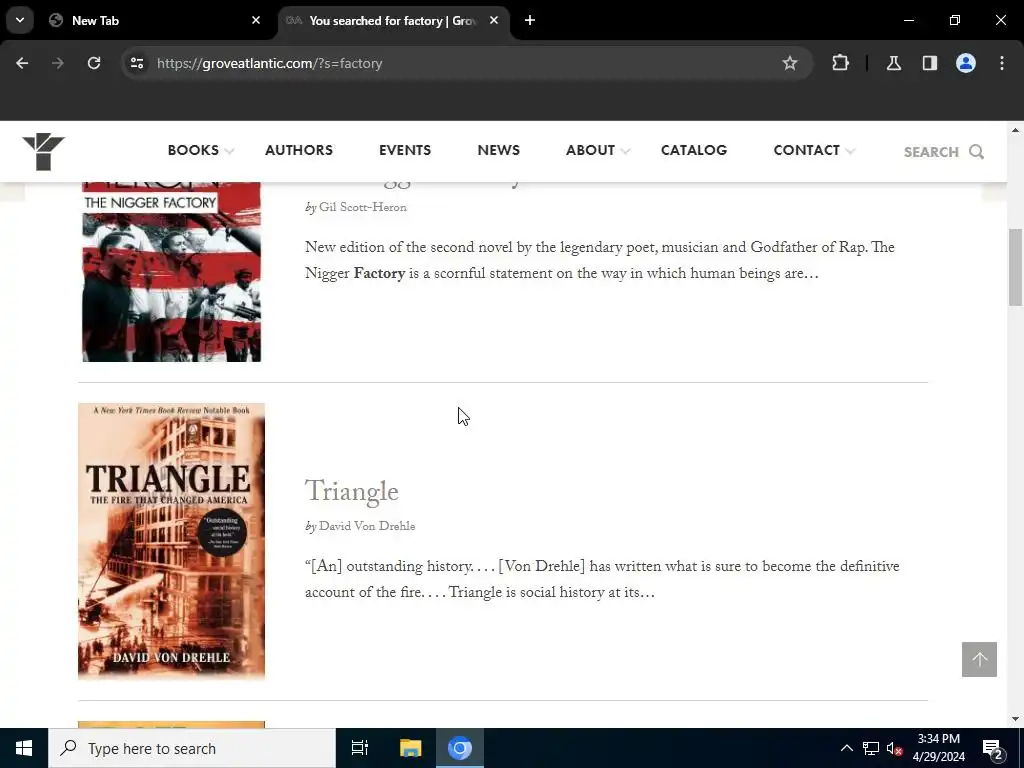The width and height of the screenshot is (1024, 768).
Task: Click the page vertical scrollbar thumb
Action: 1016,267
